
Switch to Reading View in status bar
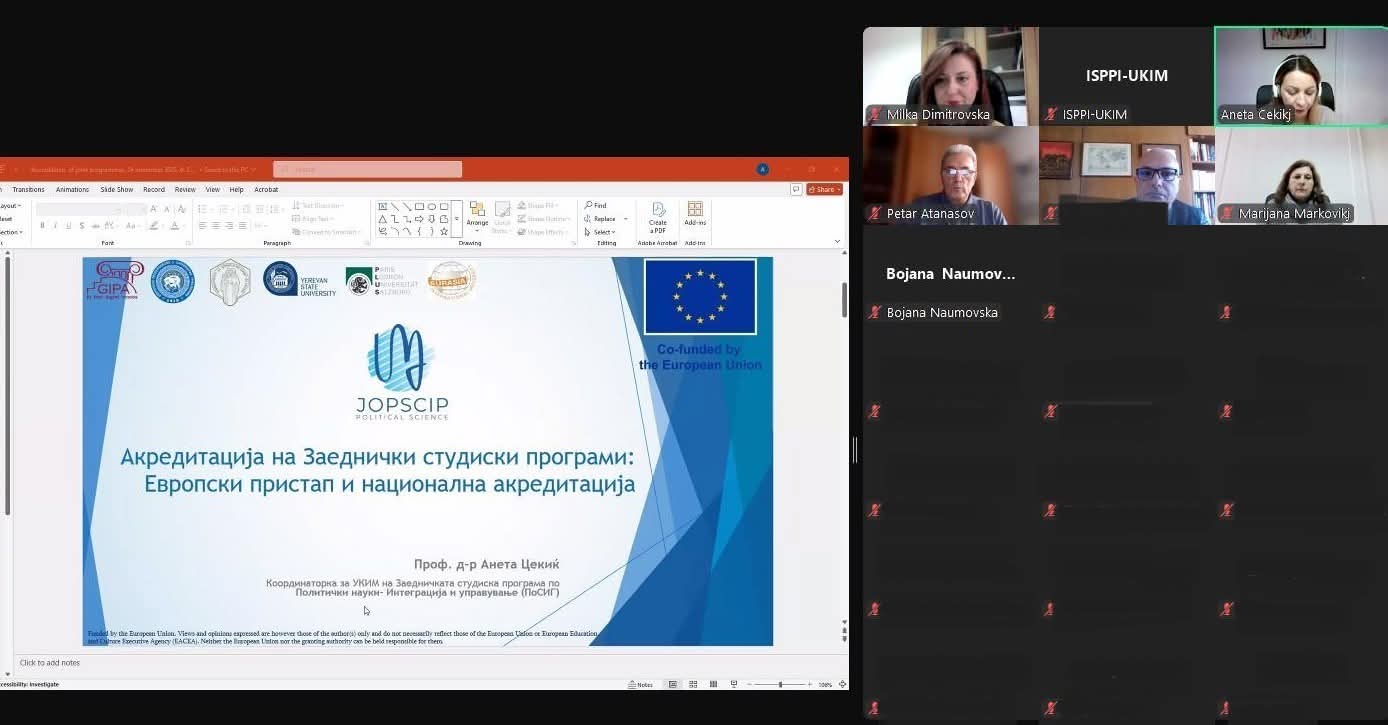pyautogui.click(x=713, y=684)
